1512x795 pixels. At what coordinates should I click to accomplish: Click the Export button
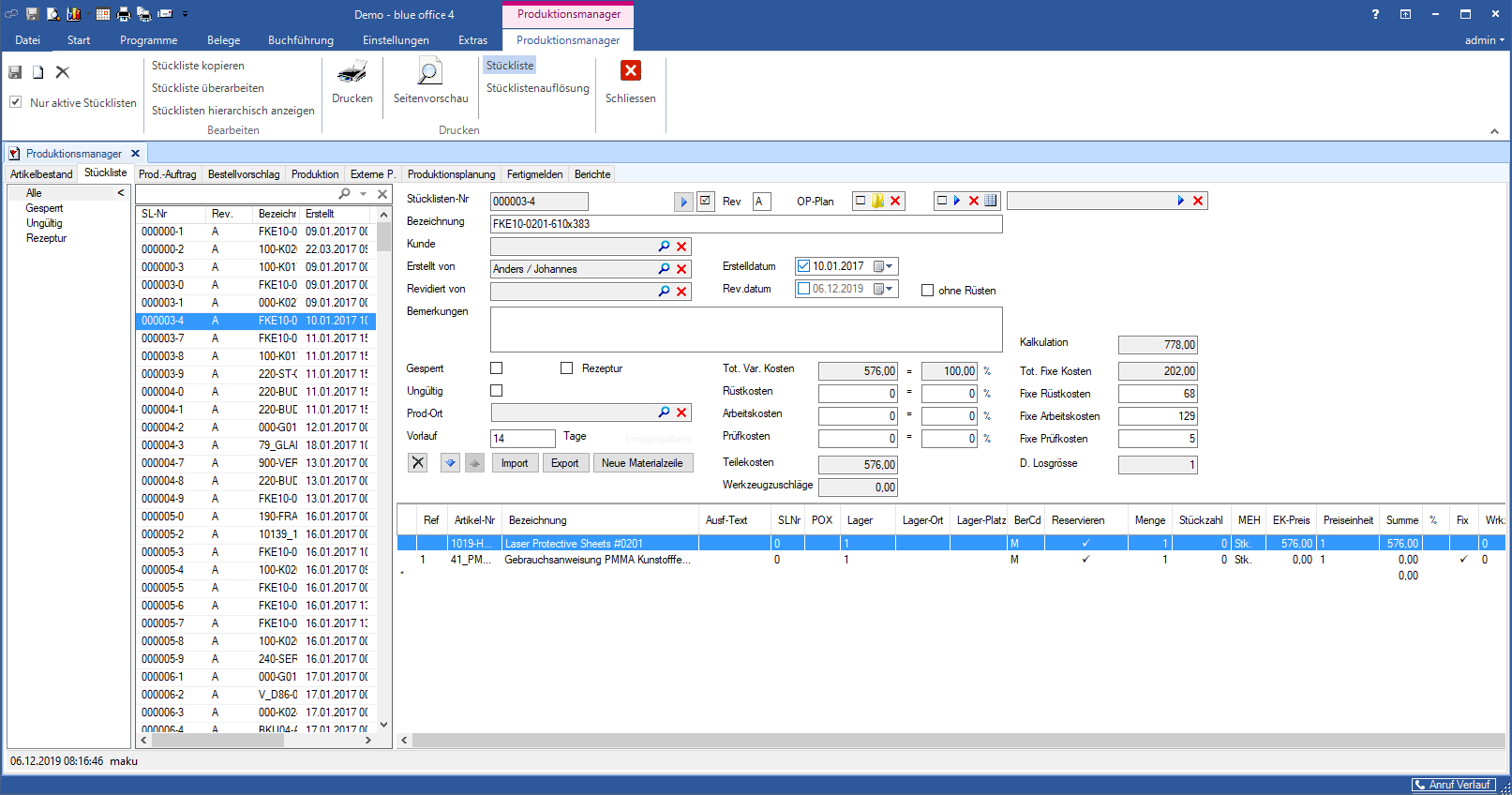564,463
